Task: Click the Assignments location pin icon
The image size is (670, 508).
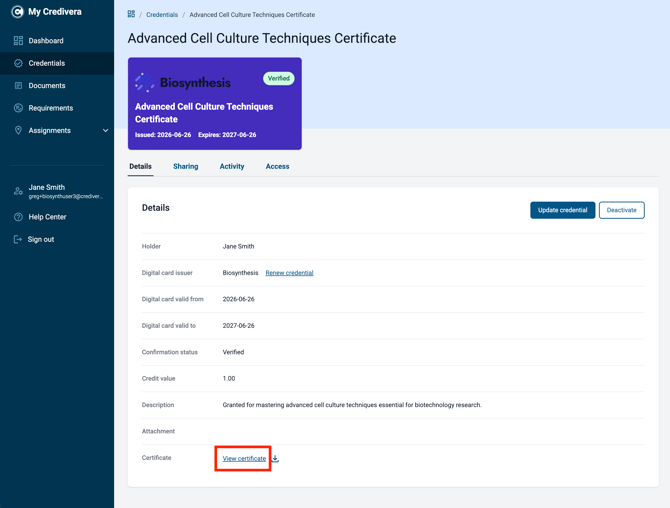Action: (18, 130)
